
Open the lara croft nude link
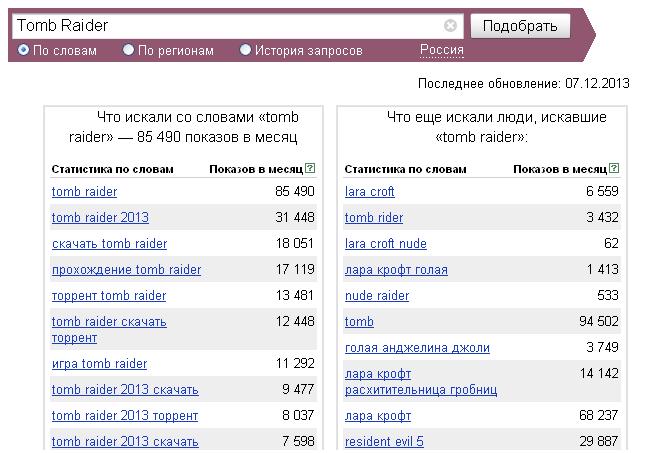click(385, 244)
